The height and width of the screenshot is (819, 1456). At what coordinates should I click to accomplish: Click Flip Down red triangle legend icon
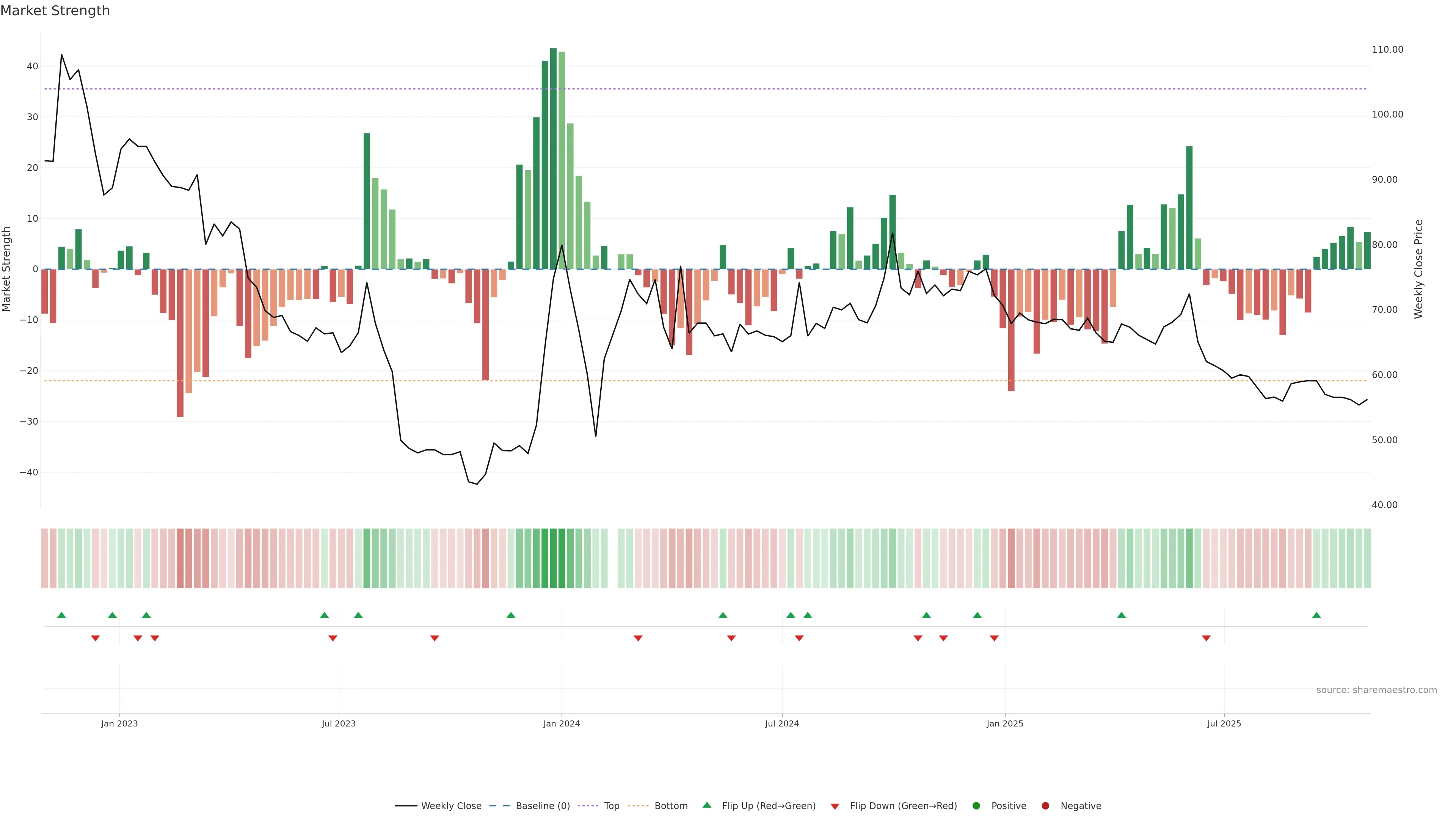[835, 806]
